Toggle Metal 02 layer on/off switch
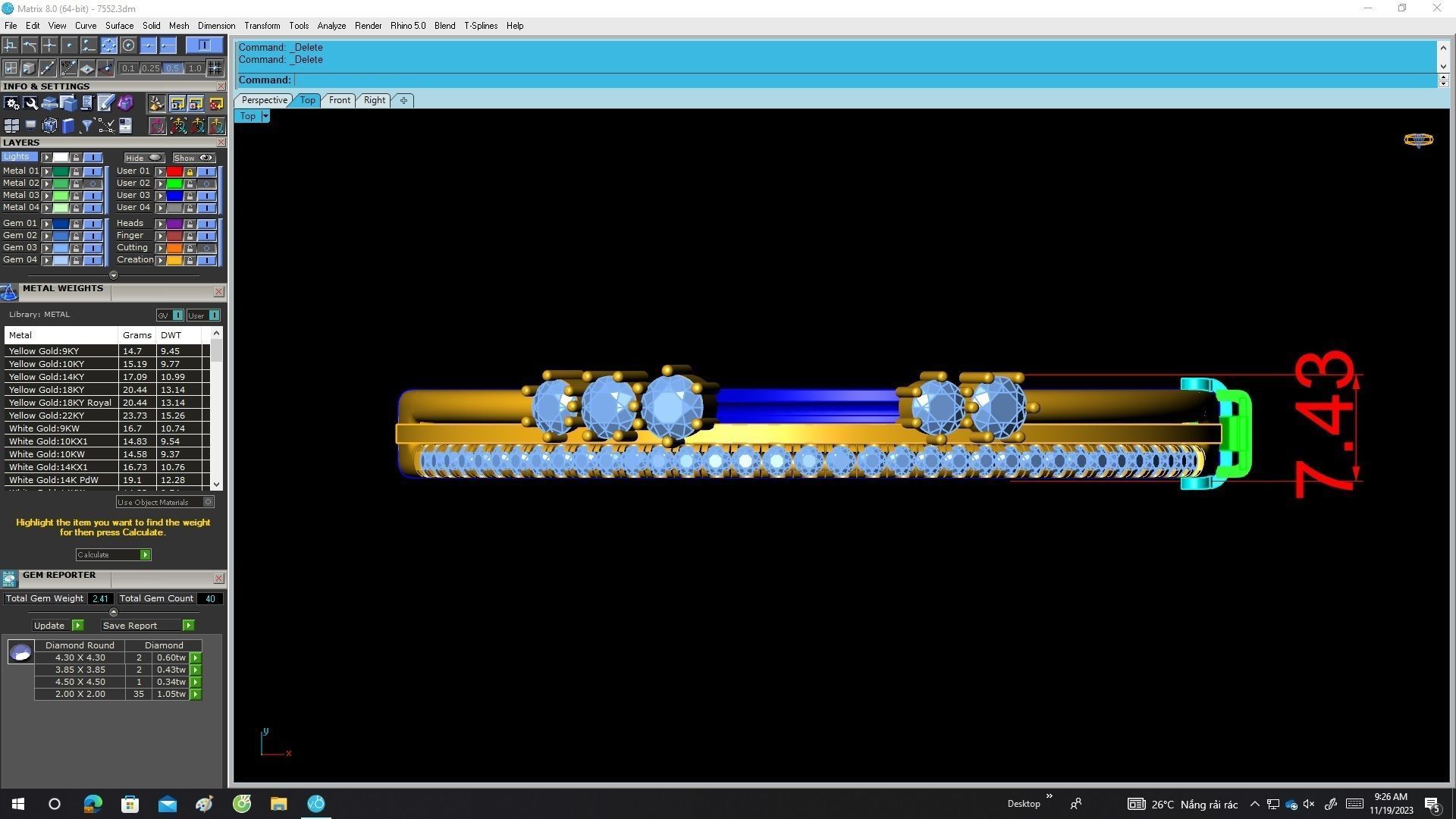Viewport: 1456px width, 819px height. pyautogui.click(x=93, y=184)
